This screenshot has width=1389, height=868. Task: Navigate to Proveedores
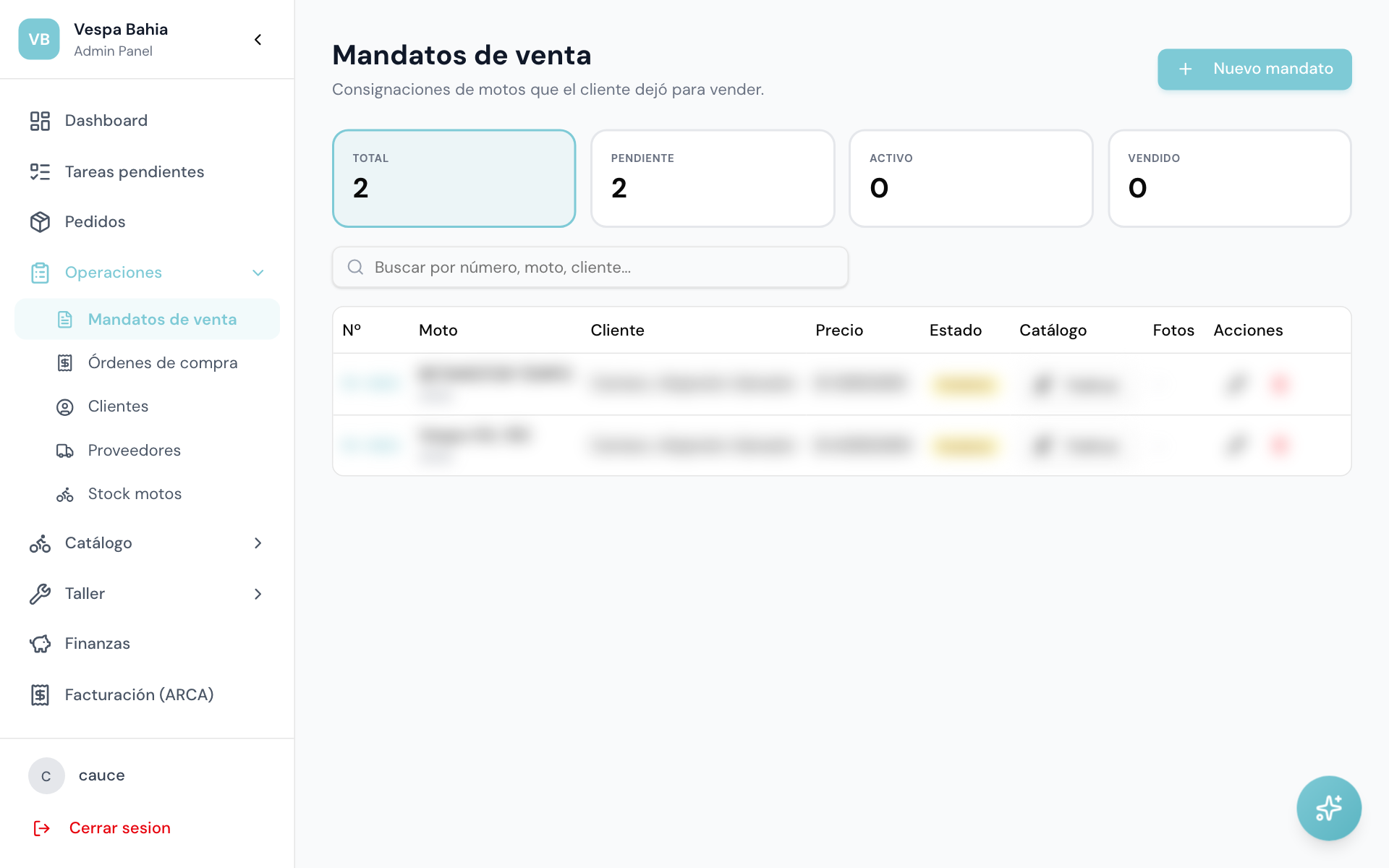click(x=147, y=451)
